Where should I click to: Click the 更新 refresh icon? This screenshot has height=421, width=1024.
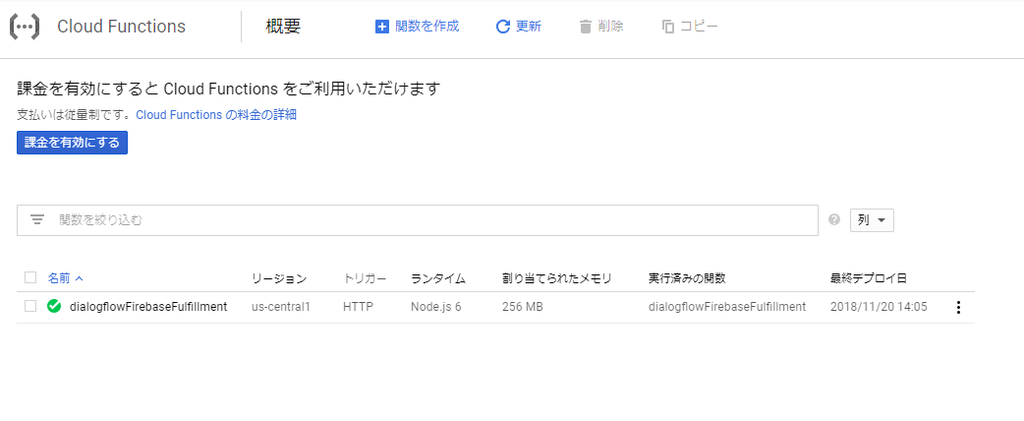tap(502, 27)
